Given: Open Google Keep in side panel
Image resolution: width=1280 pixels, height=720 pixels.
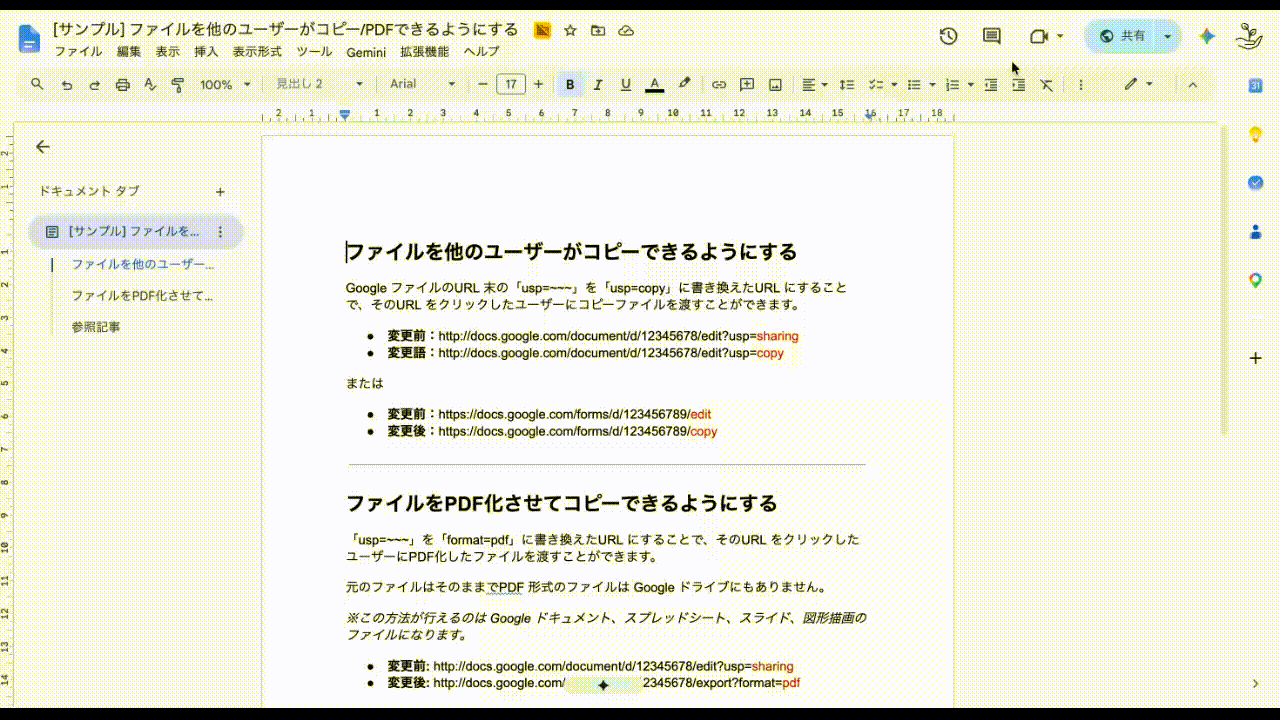Looking at the screenshot, I should pos(1255,134).
